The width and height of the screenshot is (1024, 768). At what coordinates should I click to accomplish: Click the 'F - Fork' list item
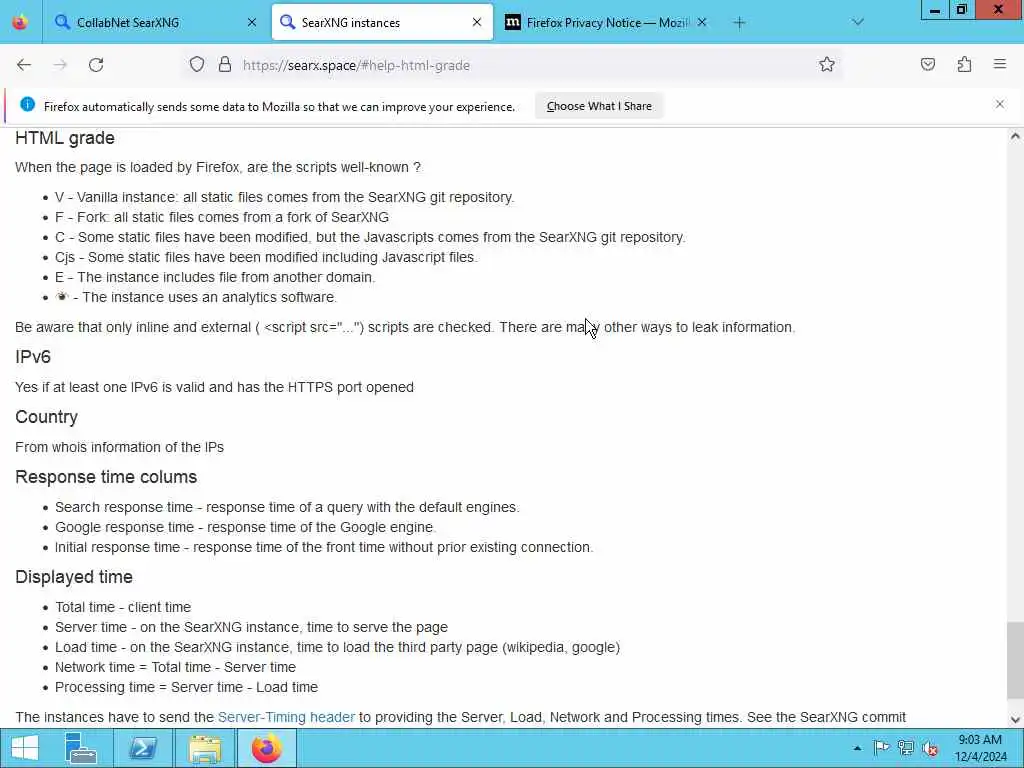222,217
